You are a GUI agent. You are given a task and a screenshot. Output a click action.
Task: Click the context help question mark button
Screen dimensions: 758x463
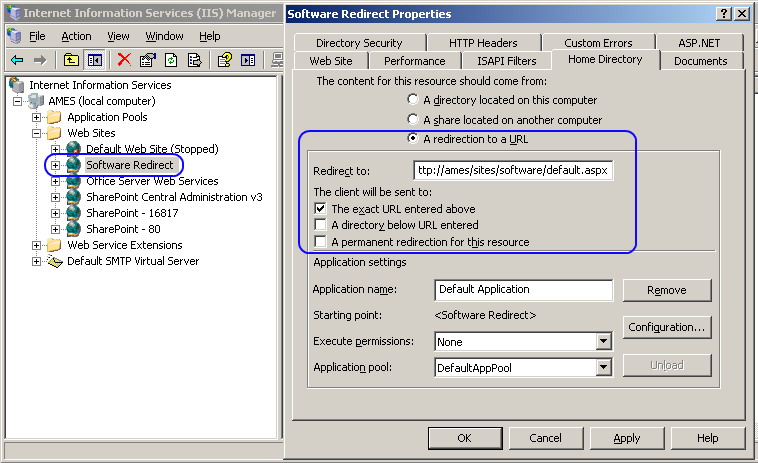(723, 14)
